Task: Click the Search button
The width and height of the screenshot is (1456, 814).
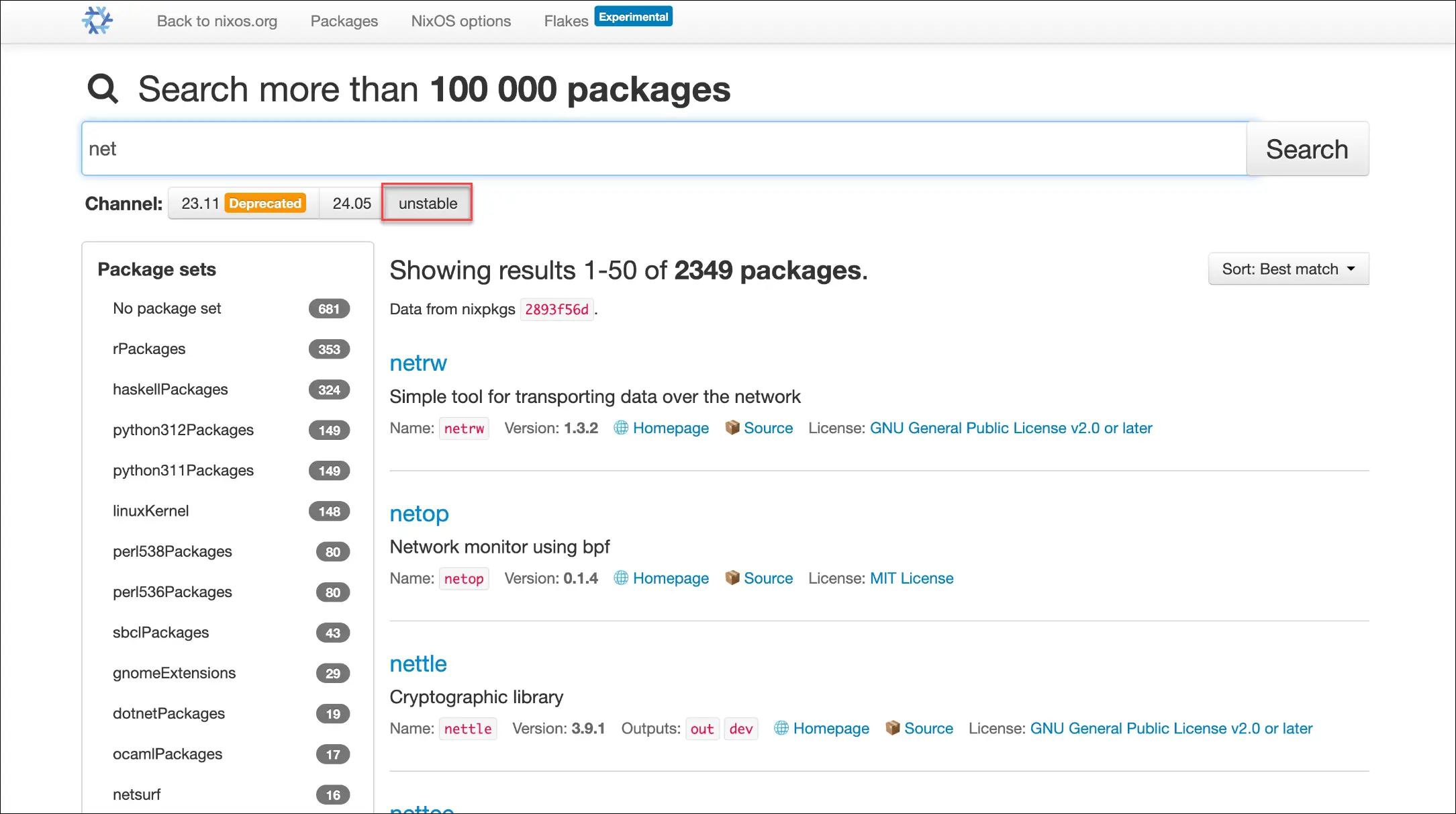Action: pos(1307,149)
